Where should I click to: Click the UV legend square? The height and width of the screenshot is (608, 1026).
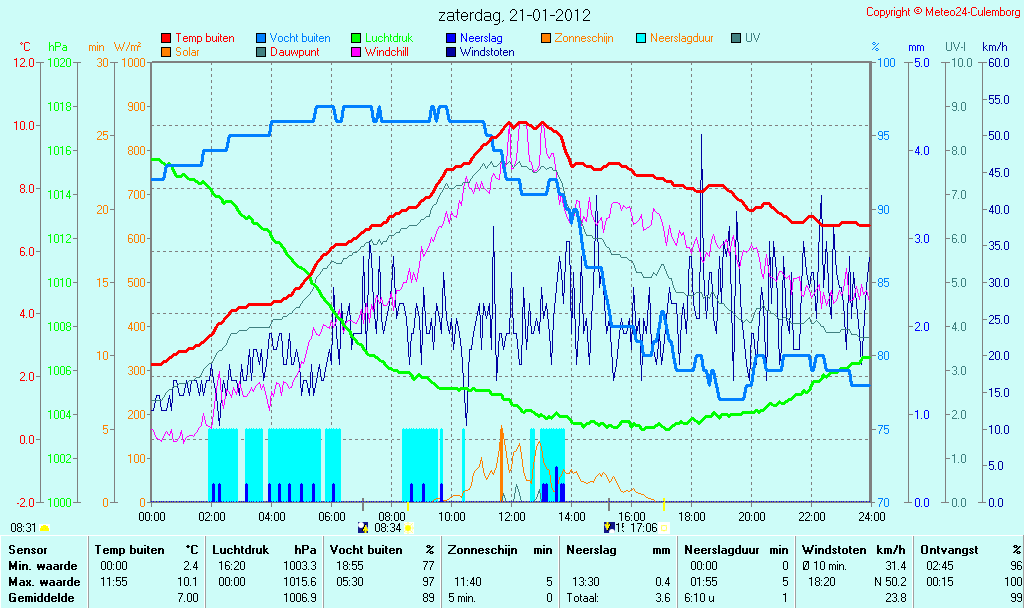(x=736, y=39)
